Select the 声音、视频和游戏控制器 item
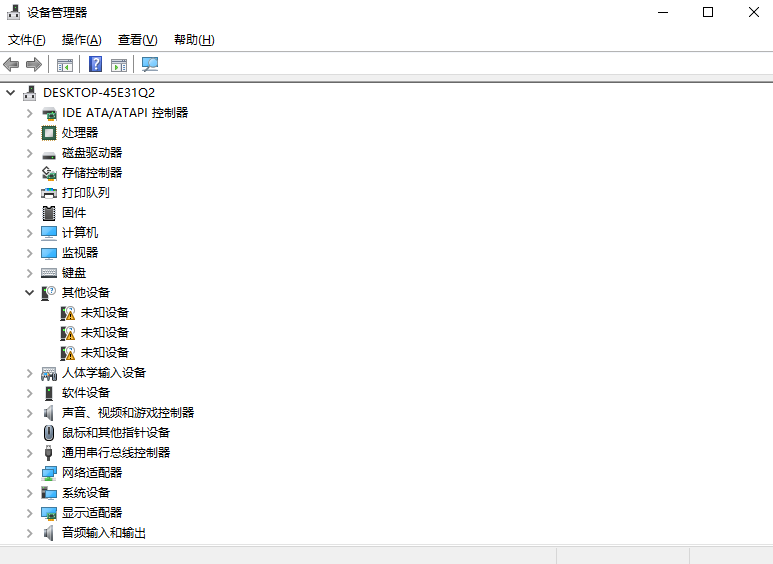 (x=127, y=412)
